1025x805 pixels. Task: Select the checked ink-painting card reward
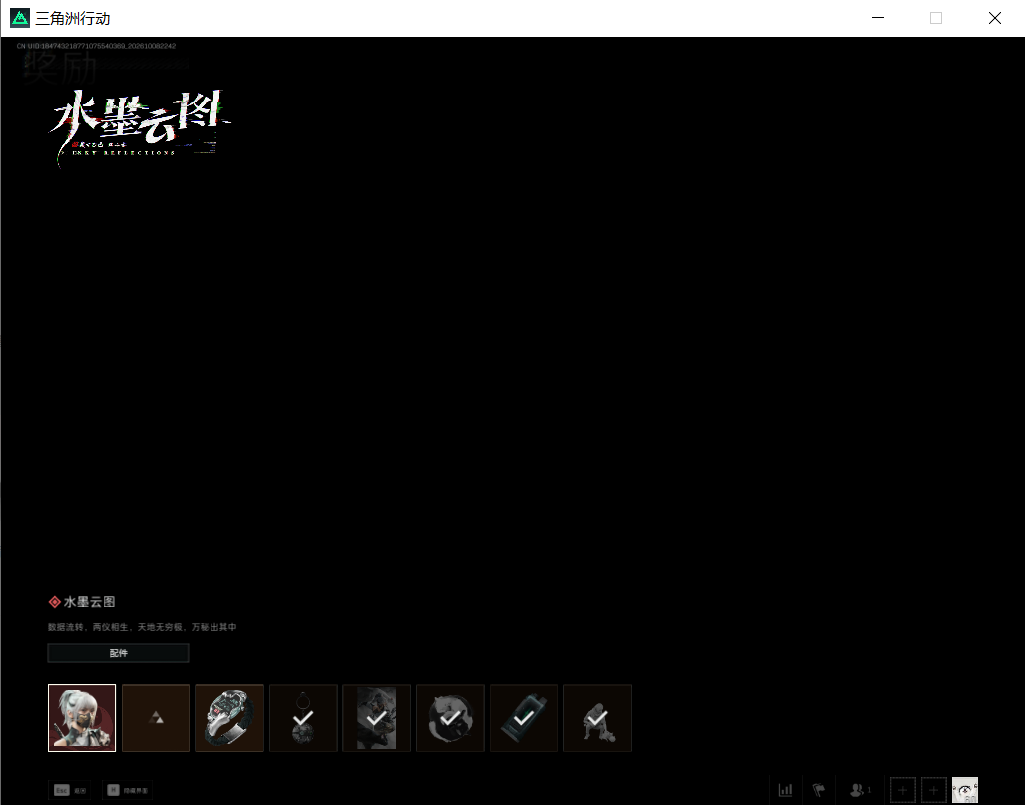point(377,718)
